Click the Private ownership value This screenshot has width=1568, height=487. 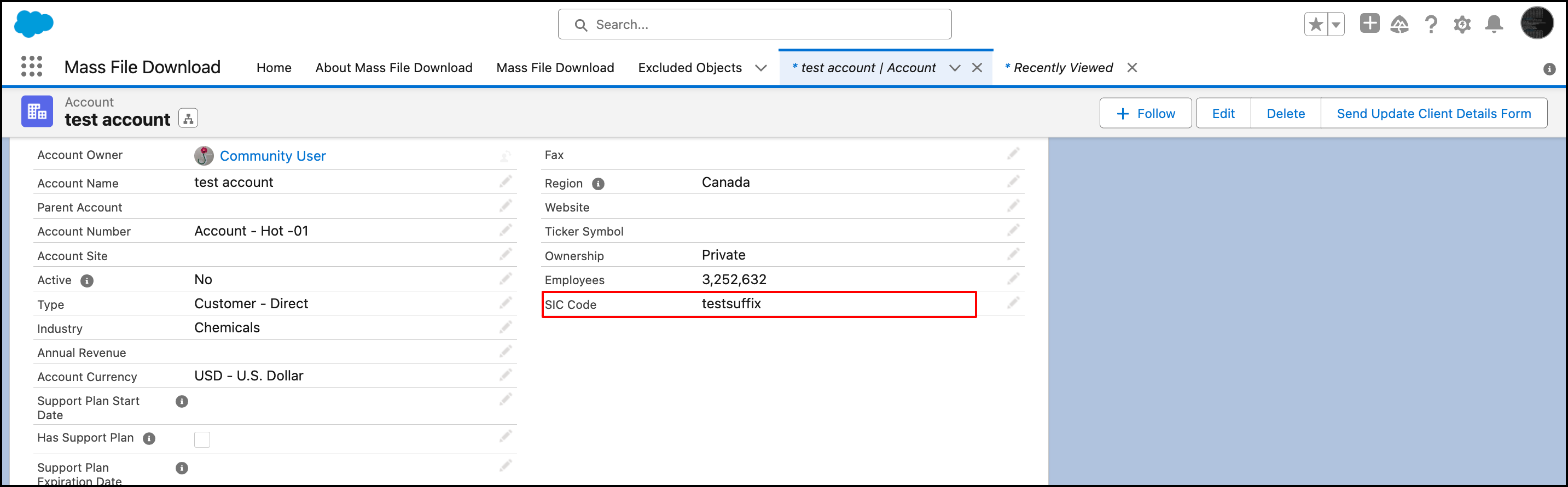(x=723, y=255)
